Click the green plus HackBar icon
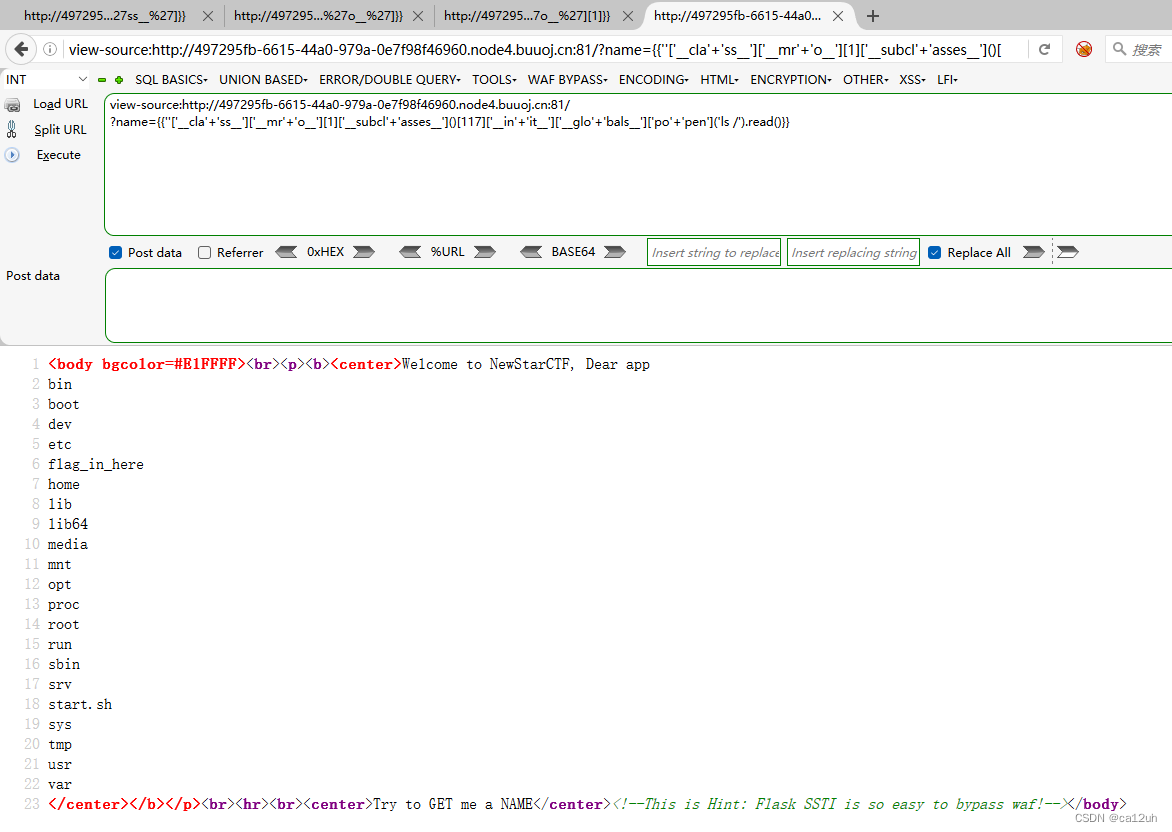The width and height of the screenshot is (1172, 832). 119,79
